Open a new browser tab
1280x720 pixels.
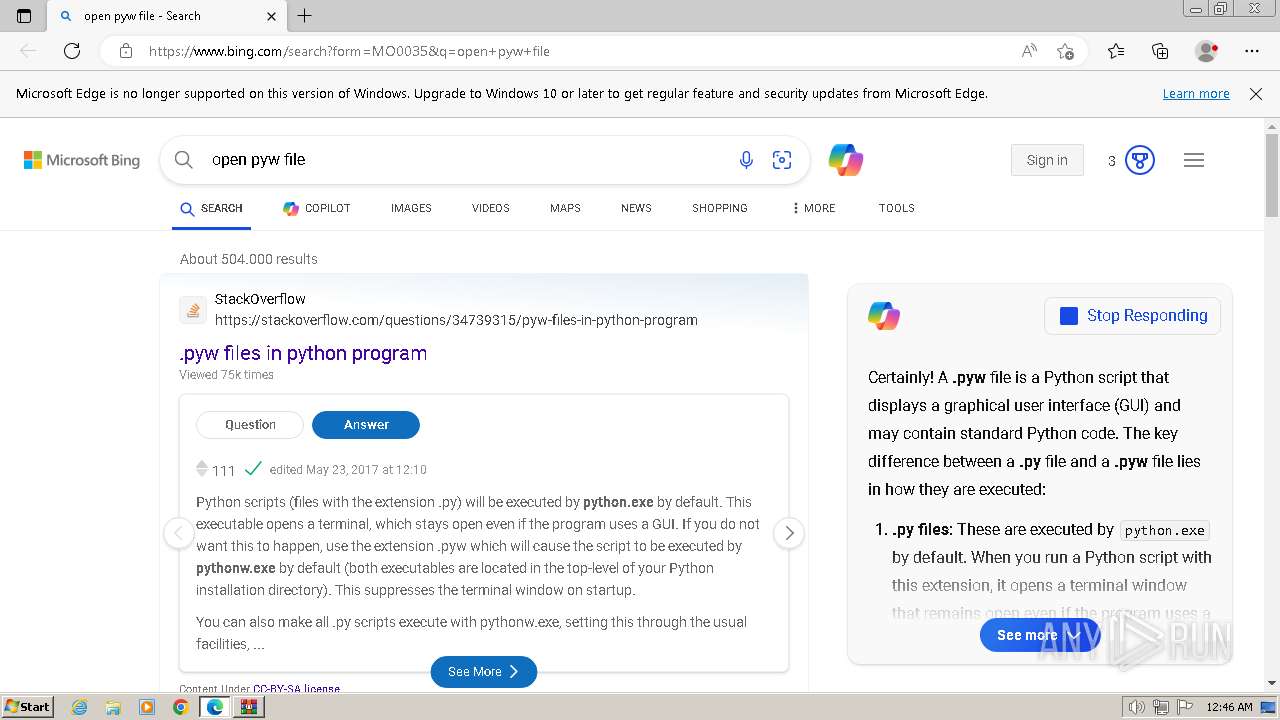coord(305,16)
